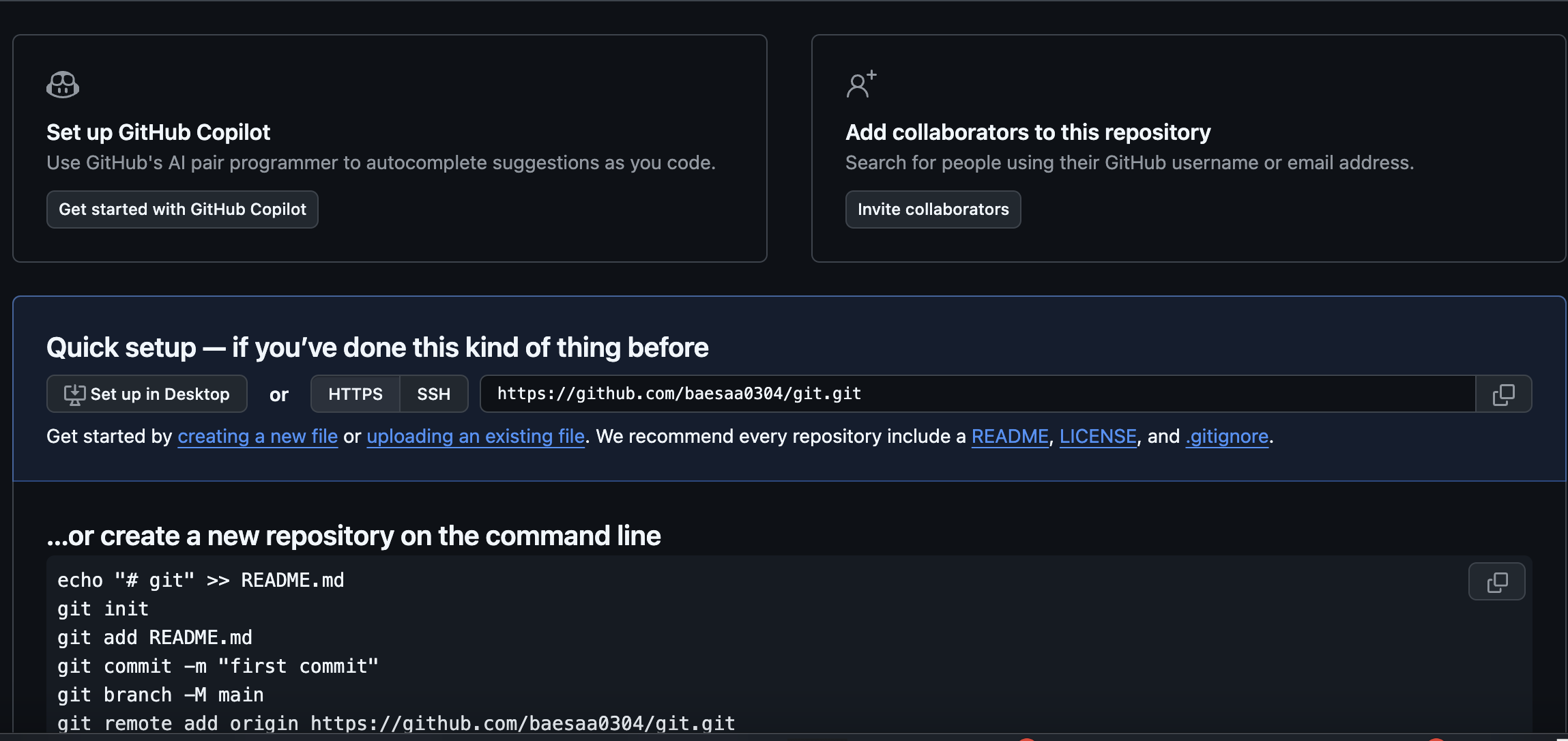Click the echo README.md command line

(201, 581)
